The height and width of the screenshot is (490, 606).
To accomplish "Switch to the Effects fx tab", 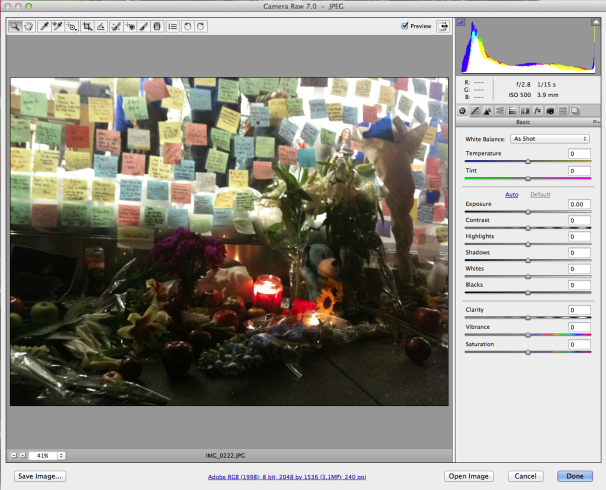I will pos(537,110).
